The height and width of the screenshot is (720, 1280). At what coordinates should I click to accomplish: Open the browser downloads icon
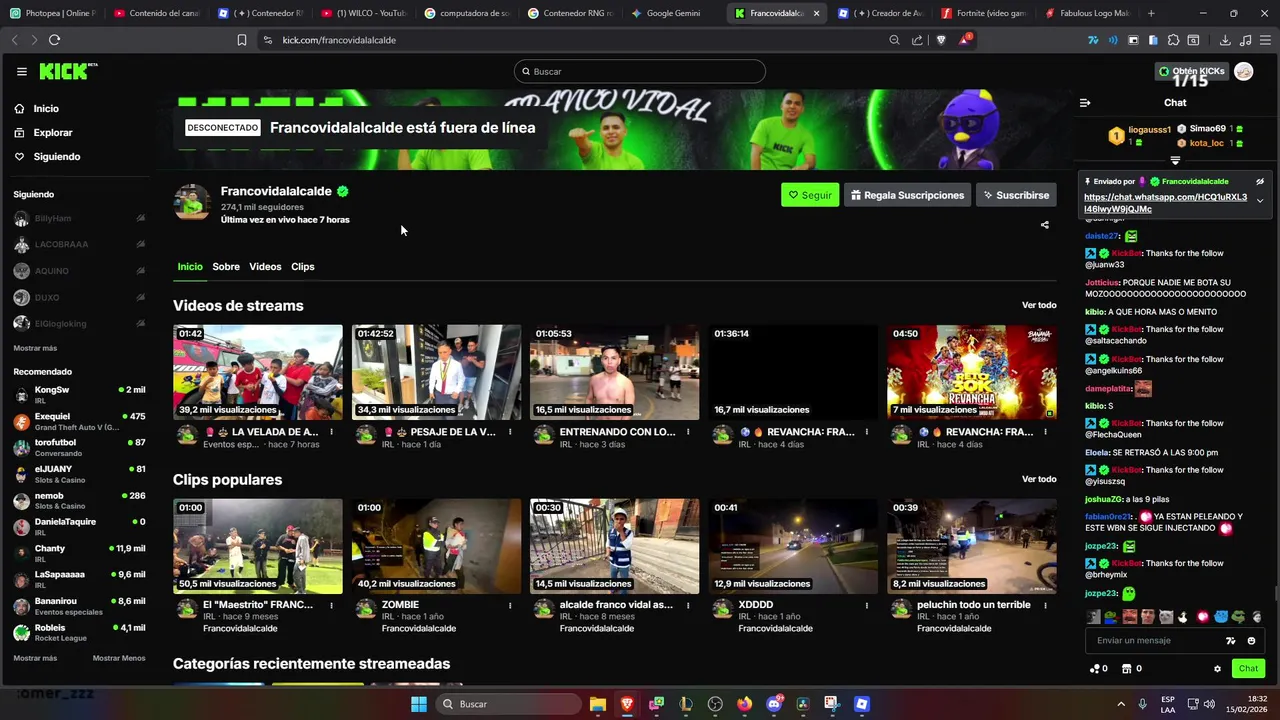pyautogui.click(x=1225, y=40)
